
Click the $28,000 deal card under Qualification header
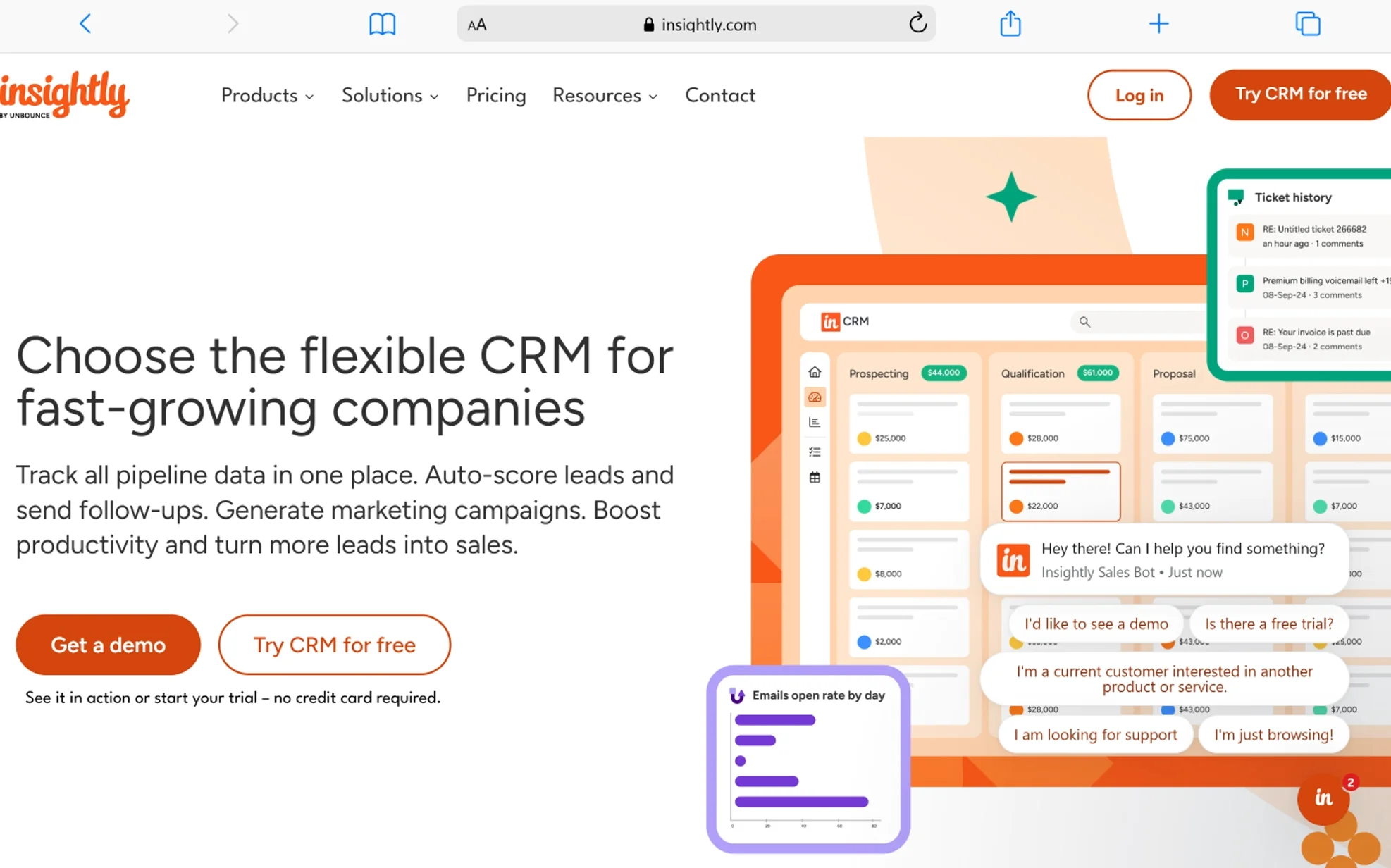1061,423
